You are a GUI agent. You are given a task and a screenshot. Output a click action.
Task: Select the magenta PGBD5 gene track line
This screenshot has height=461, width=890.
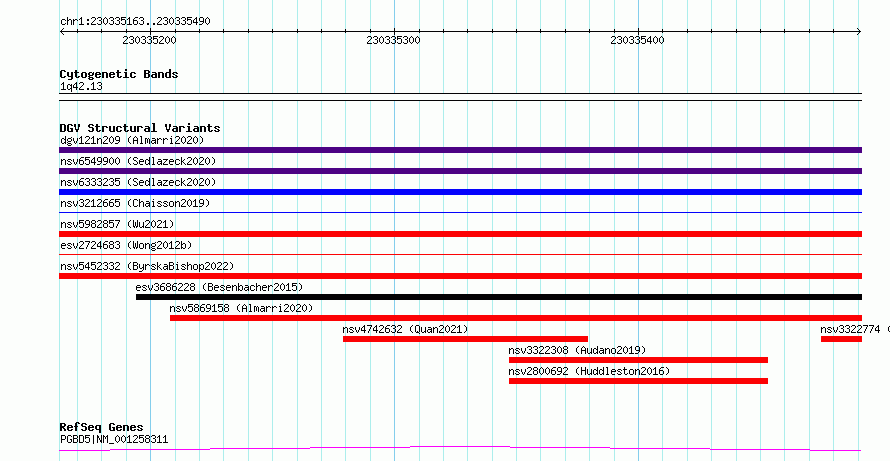click(x=460, y=449)
